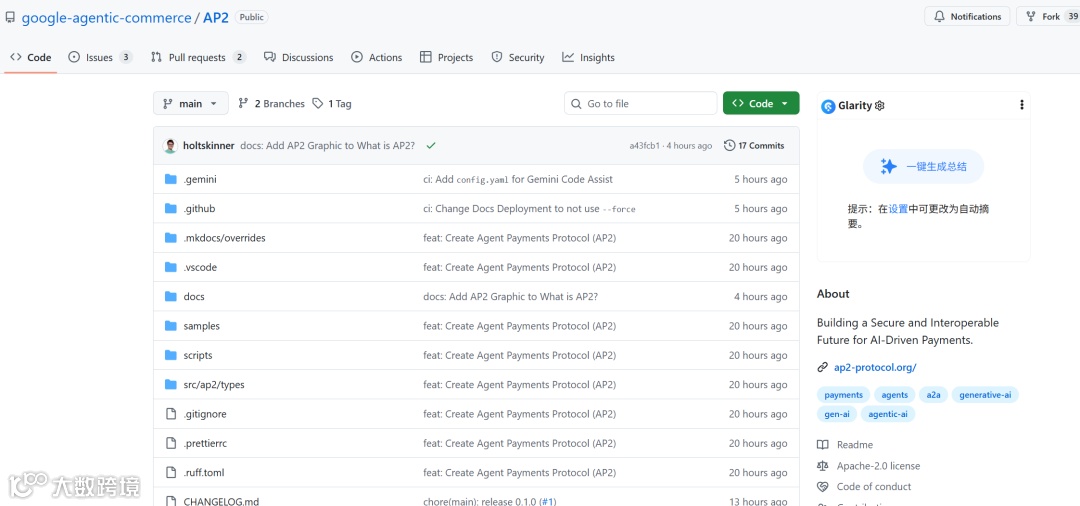Open the samples folder

click(x=202, y=326)
